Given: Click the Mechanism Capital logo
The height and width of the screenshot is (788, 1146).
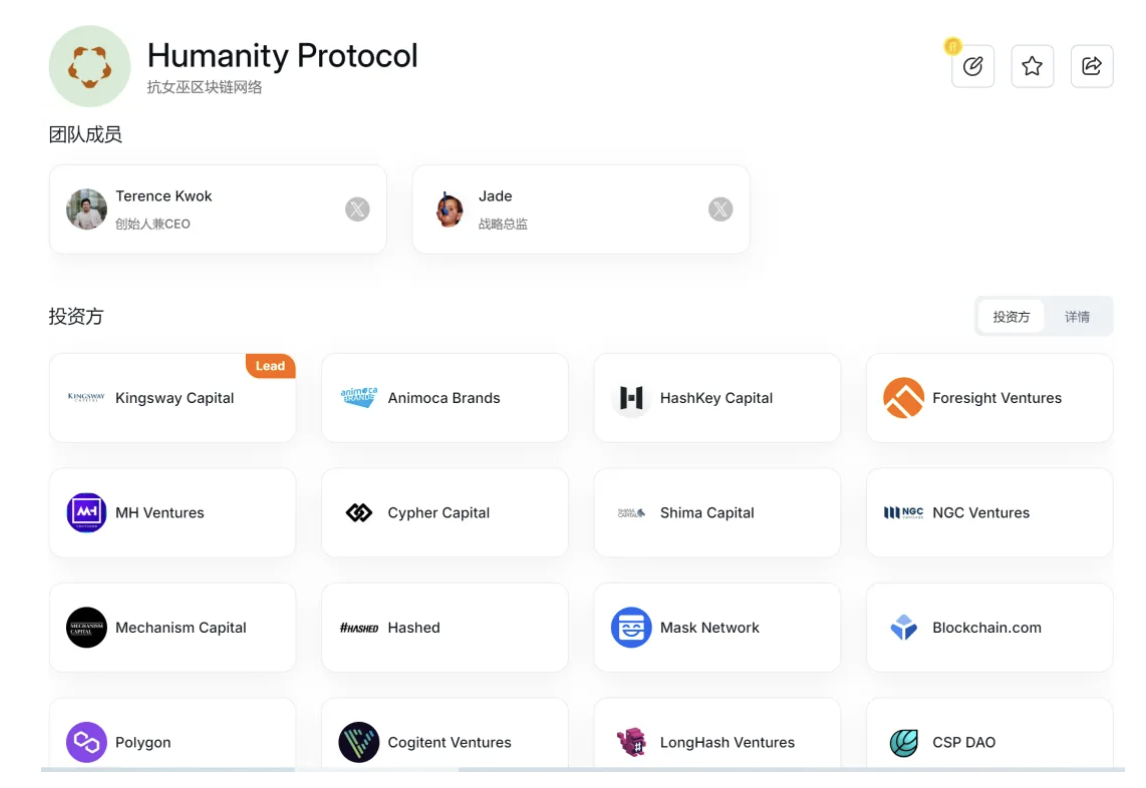Looking at the screenshot, I should [x=86, y=627].
